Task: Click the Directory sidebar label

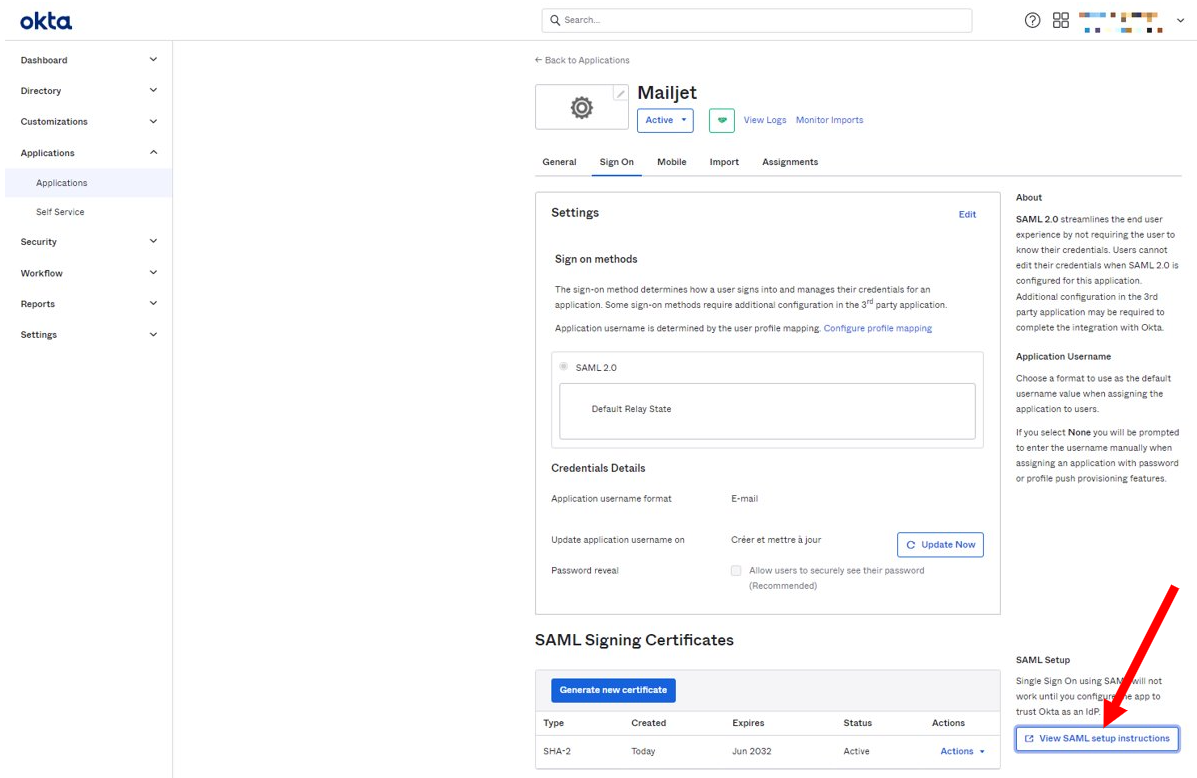Action: pyautogui.click(x=40, y=91)
